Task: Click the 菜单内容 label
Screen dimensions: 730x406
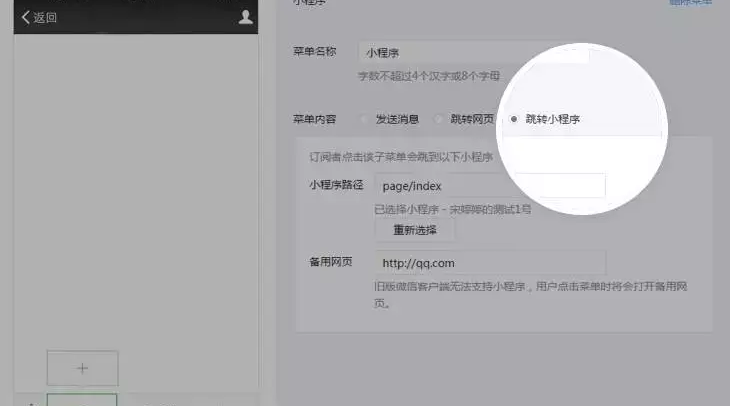Action: pyautogui.click(x=314, y=119)
